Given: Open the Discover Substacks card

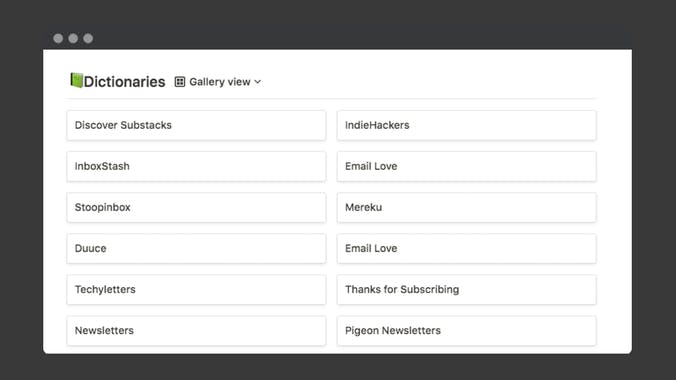Looking at the screenshot, I should point(196,125).
